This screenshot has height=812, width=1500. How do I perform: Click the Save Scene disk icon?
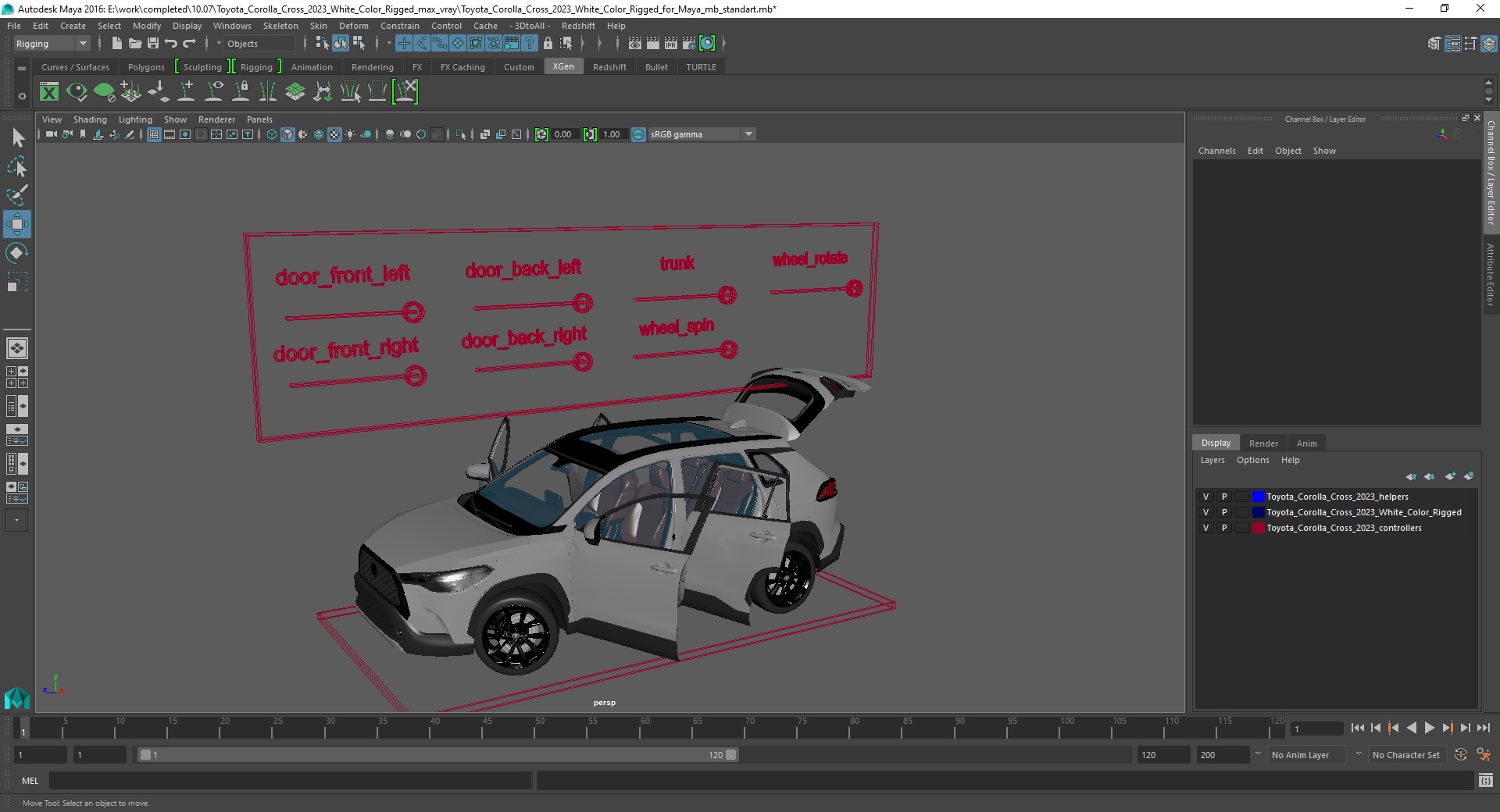click(x=153, y=44)
